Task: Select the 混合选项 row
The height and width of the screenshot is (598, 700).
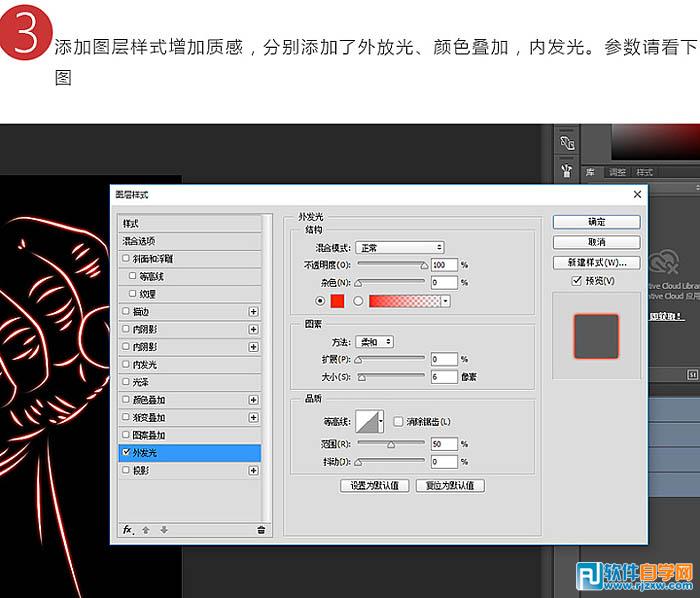Action: pos(190,241)
